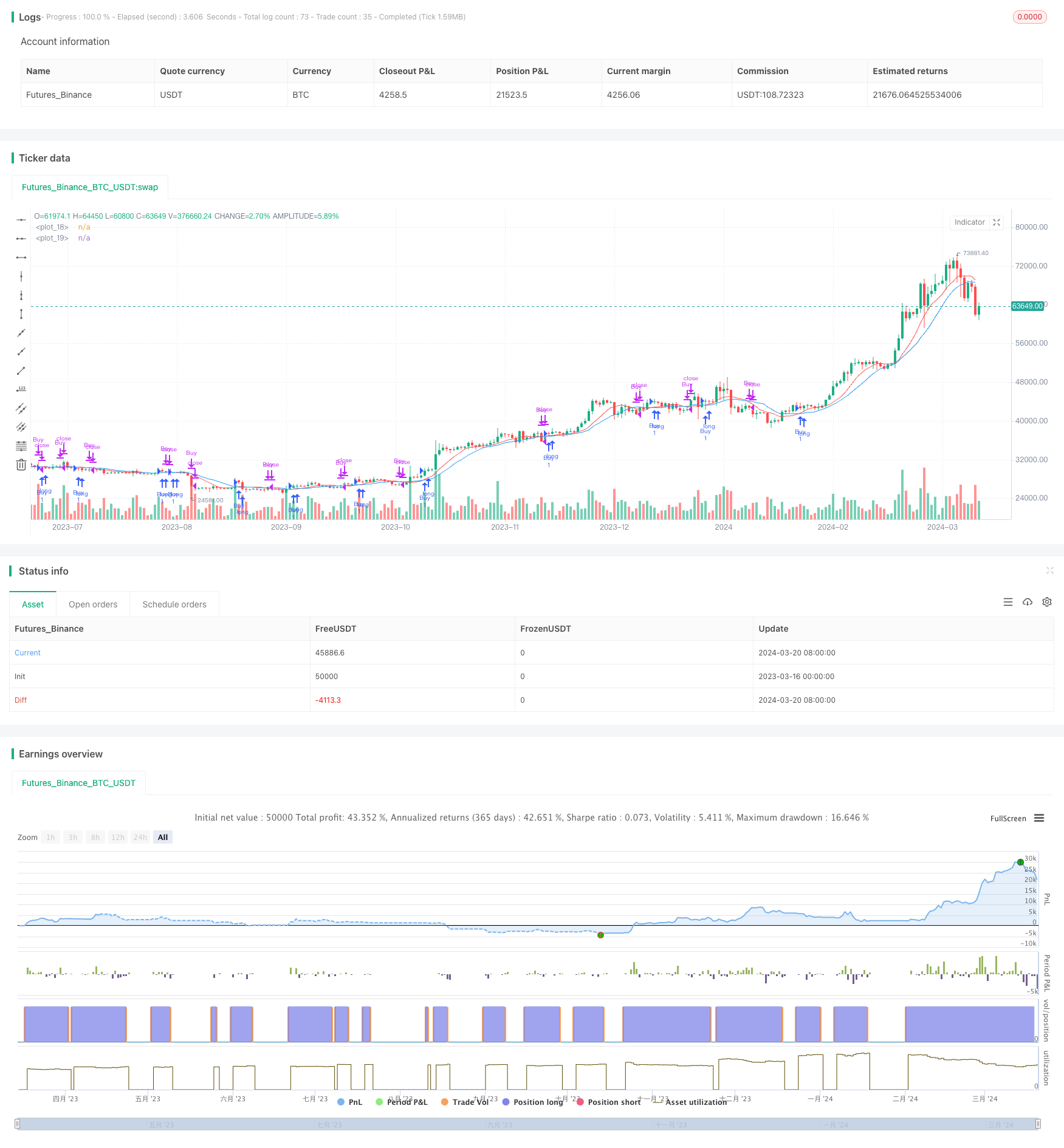Click the right handle of range navigator
The image size is (1064, 1148).
(1038, 1124)
